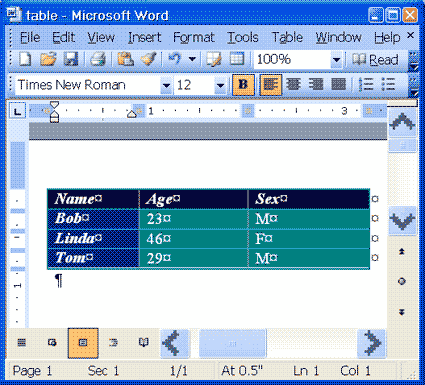Click vertical scrollbar down arrow
The image size is (425, 385).
403,221
